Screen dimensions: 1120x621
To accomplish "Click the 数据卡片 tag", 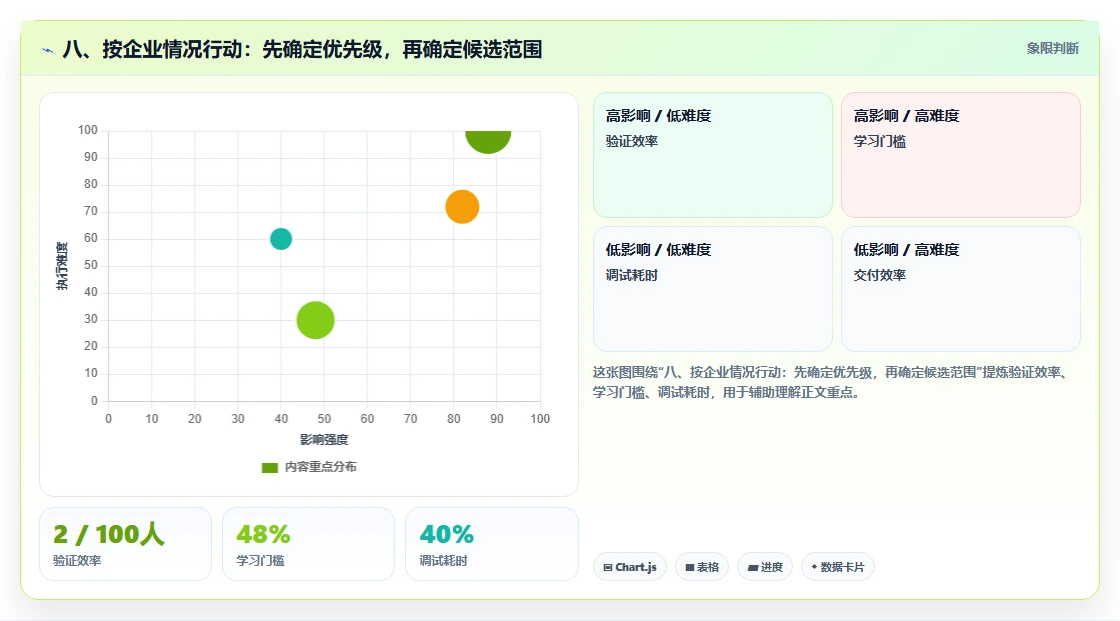I will 838,567.
